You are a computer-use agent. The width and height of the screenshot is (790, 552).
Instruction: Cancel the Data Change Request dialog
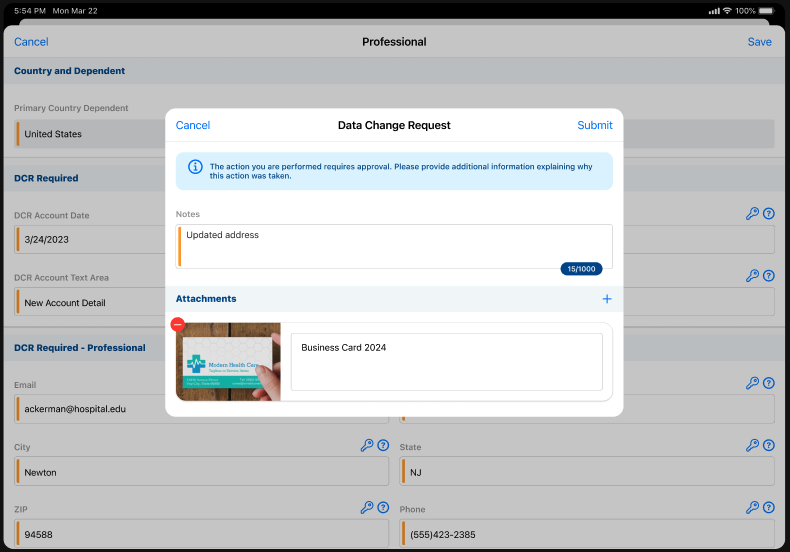click(193, 126)
